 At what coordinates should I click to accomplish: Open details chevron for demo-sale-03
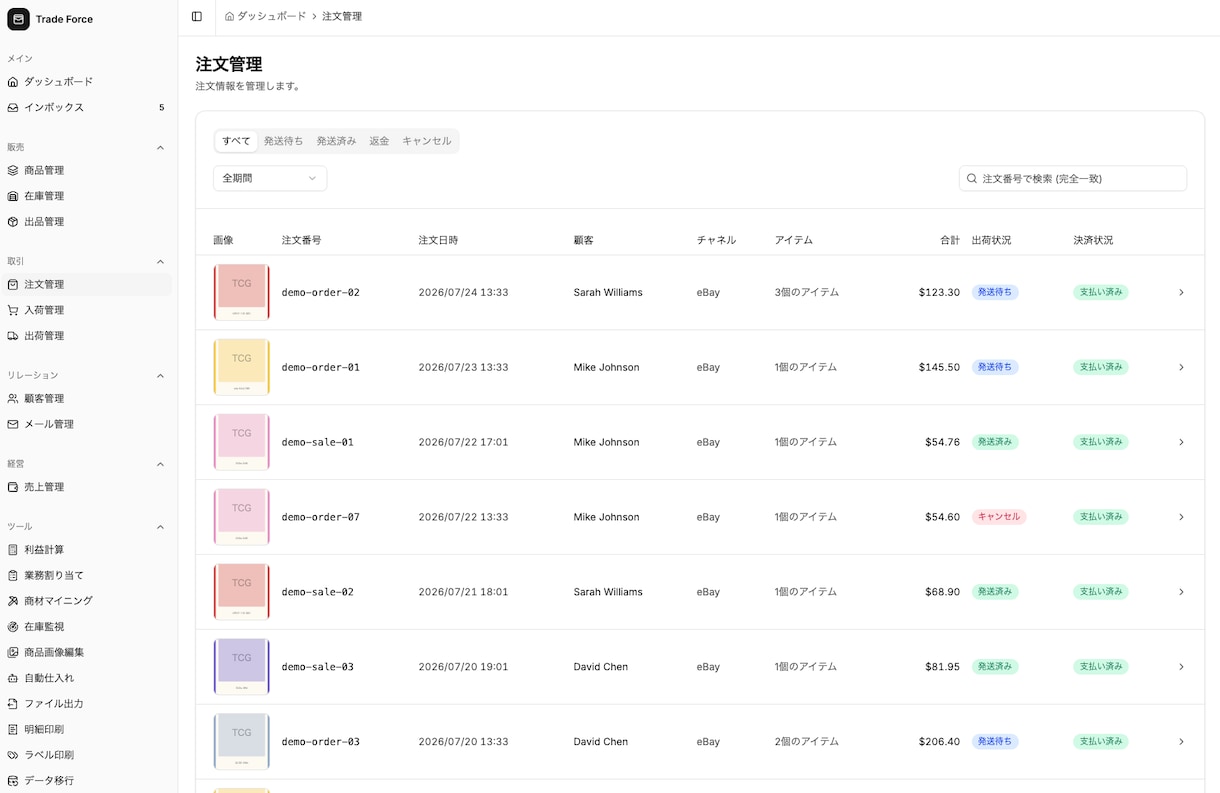1181,667
